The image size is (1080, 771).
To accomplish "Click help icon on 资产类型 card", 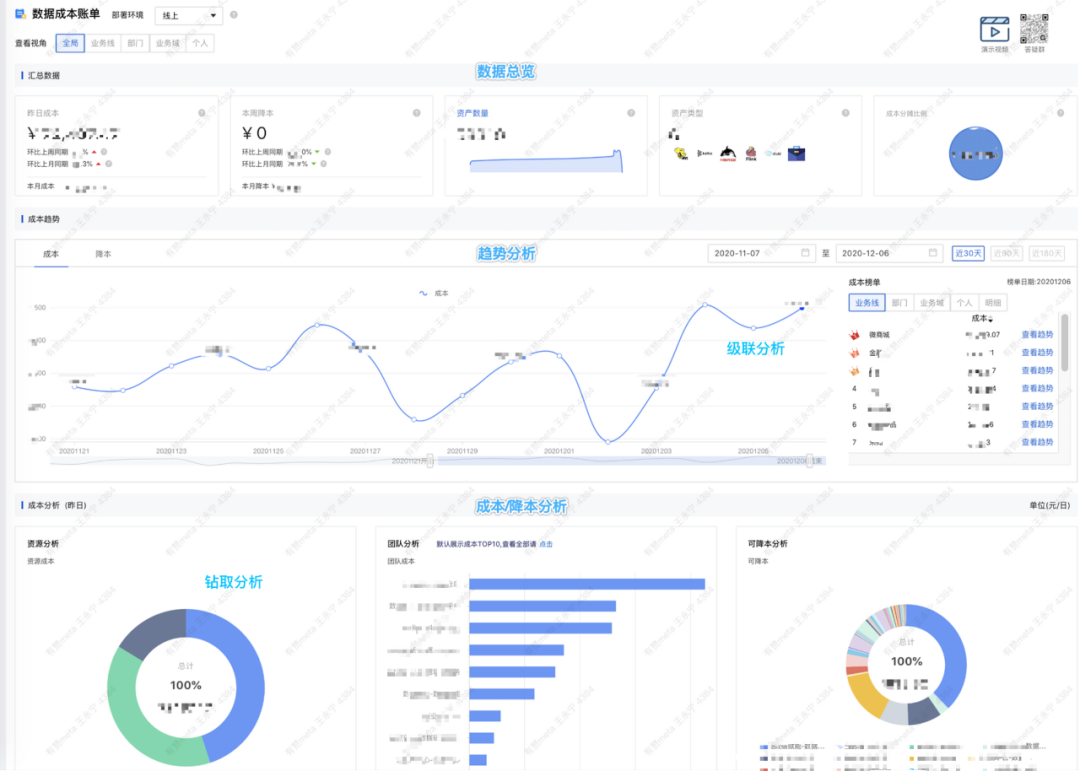I will [x=846, y=113].
